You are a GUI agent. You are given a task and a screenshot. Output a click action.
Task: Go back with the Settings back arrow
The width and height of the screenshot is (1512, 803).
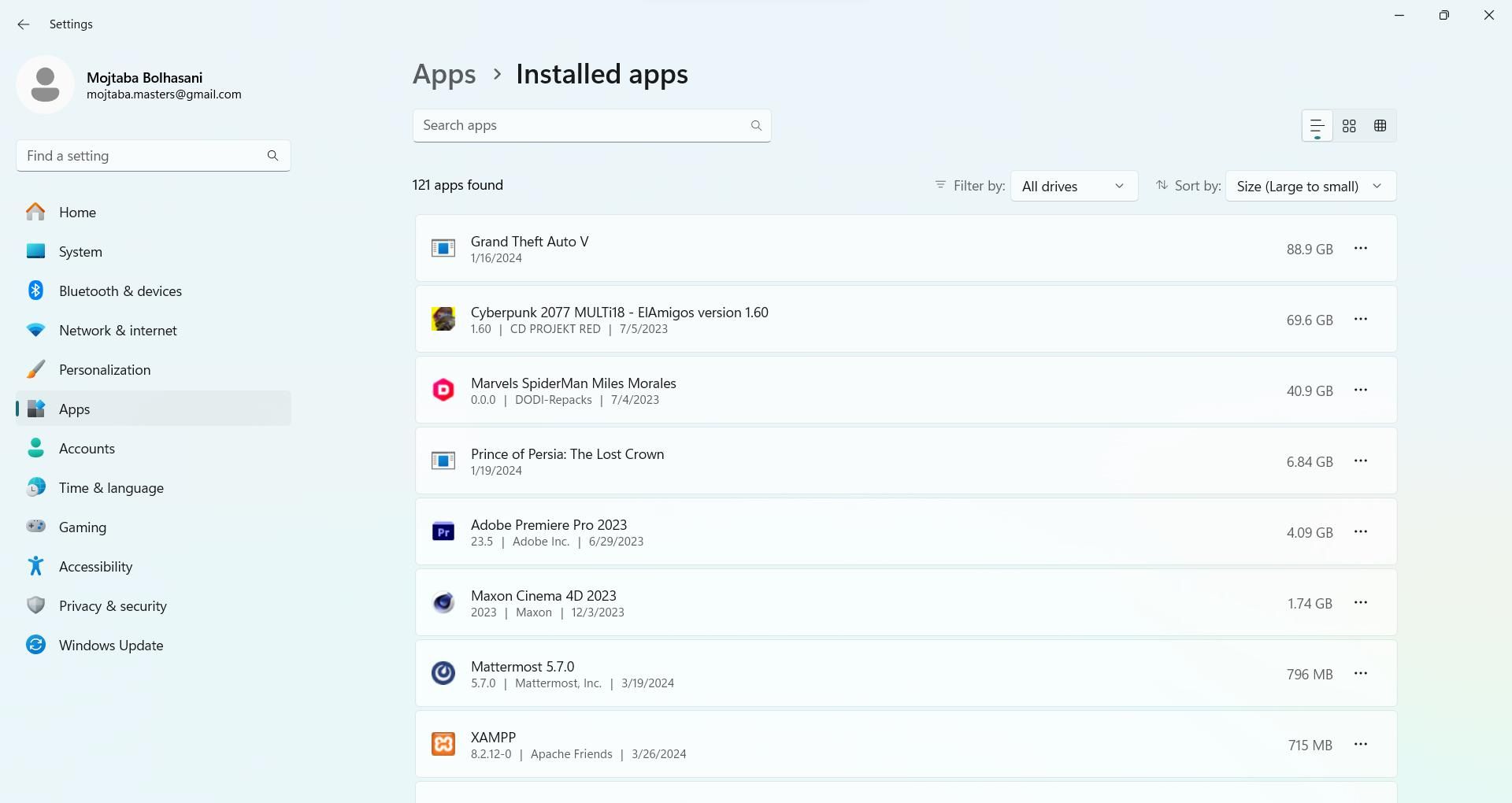(24, 24)
